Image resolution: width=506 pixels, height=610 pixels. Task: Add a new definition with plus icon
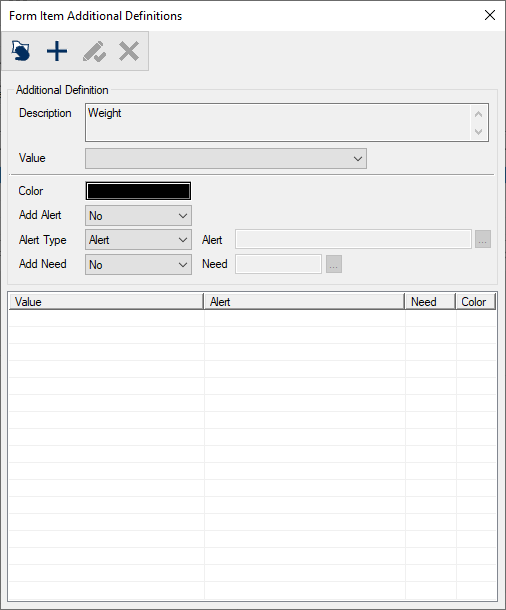pos(57,51)
